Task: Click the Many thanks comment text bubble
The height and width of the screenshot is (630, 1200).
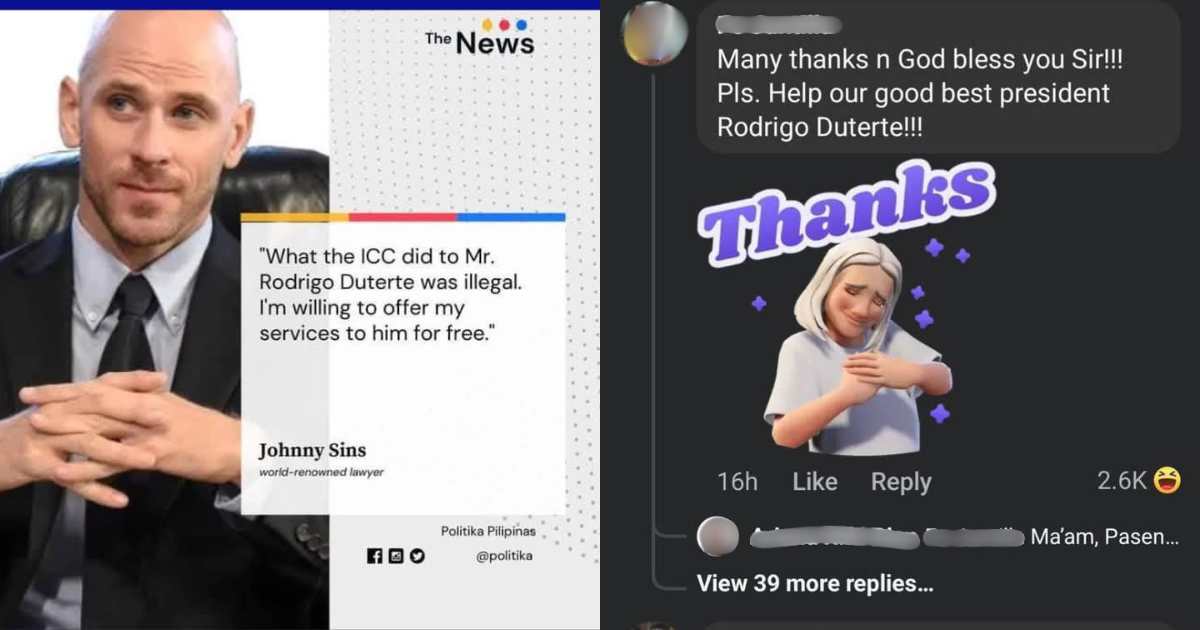Action: tap(938, 77)
